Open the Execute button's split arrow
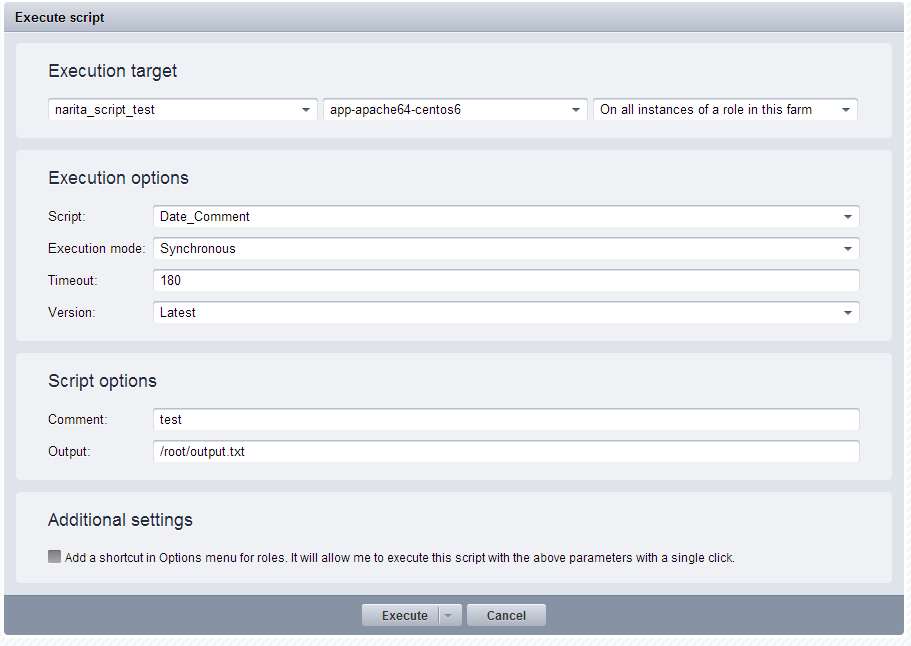Screen dimensions: 911x646 tap(449, 615)
